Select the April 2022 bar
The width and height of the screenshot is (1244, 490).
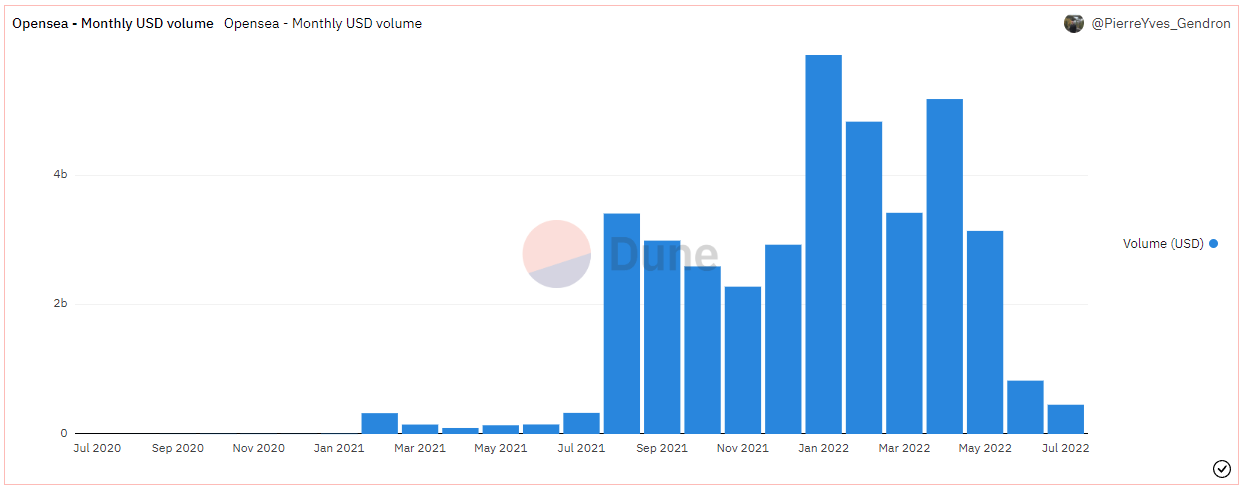click(944, 266)
